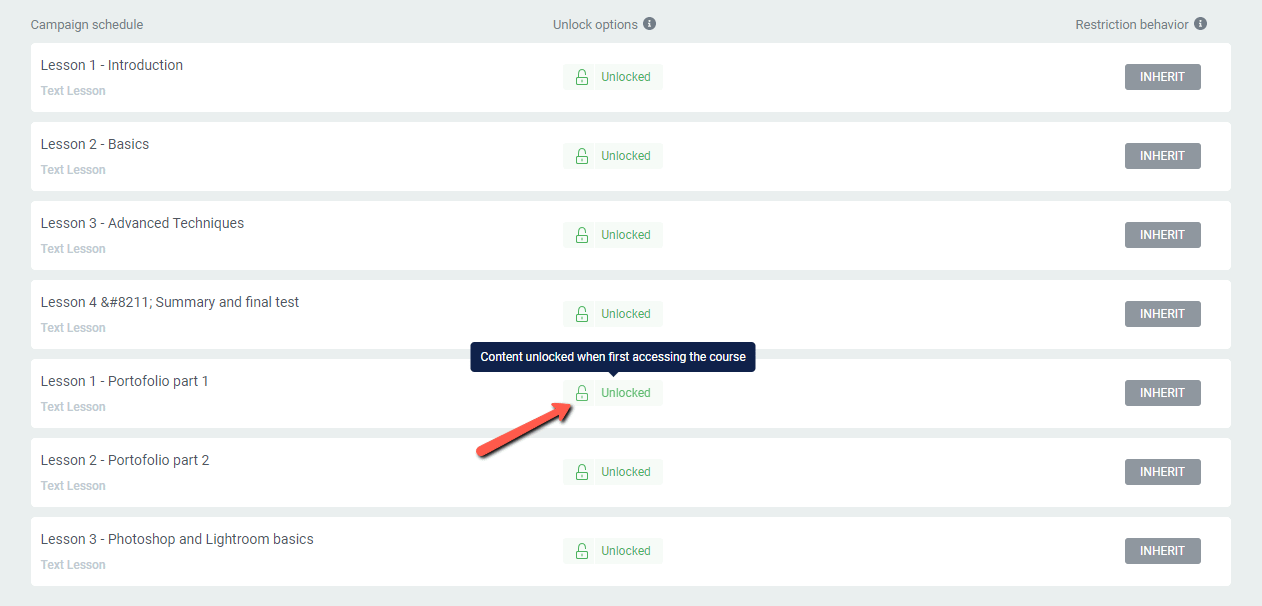
Task: Click the lock icon for Lesson 3 - Advanced Techniques
Action: pyautogui.click(x=581, y=235)
